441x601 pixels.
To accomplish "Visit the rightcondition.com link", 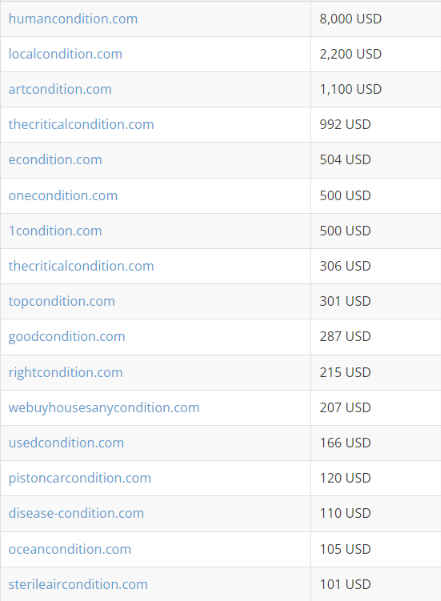I will [66, 372].
